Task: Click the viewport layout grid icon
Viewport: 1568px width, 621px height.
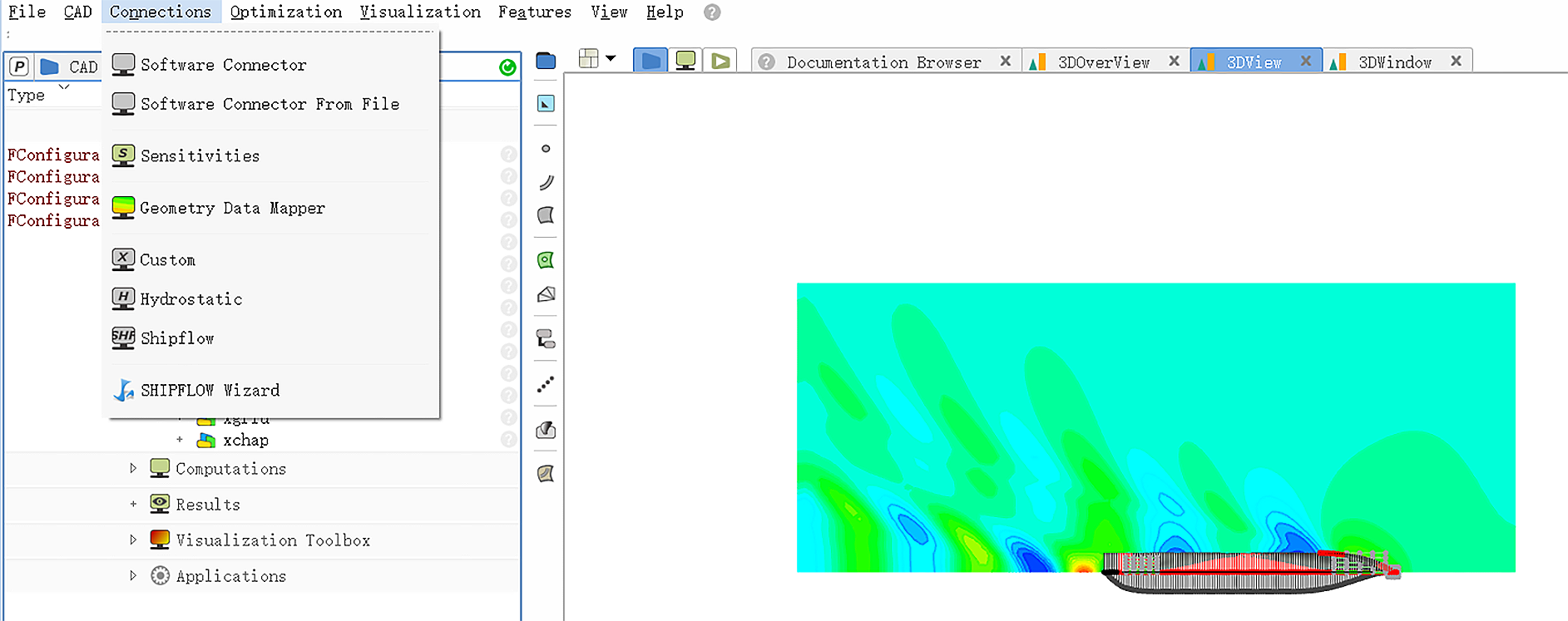Action: [589, 59]
